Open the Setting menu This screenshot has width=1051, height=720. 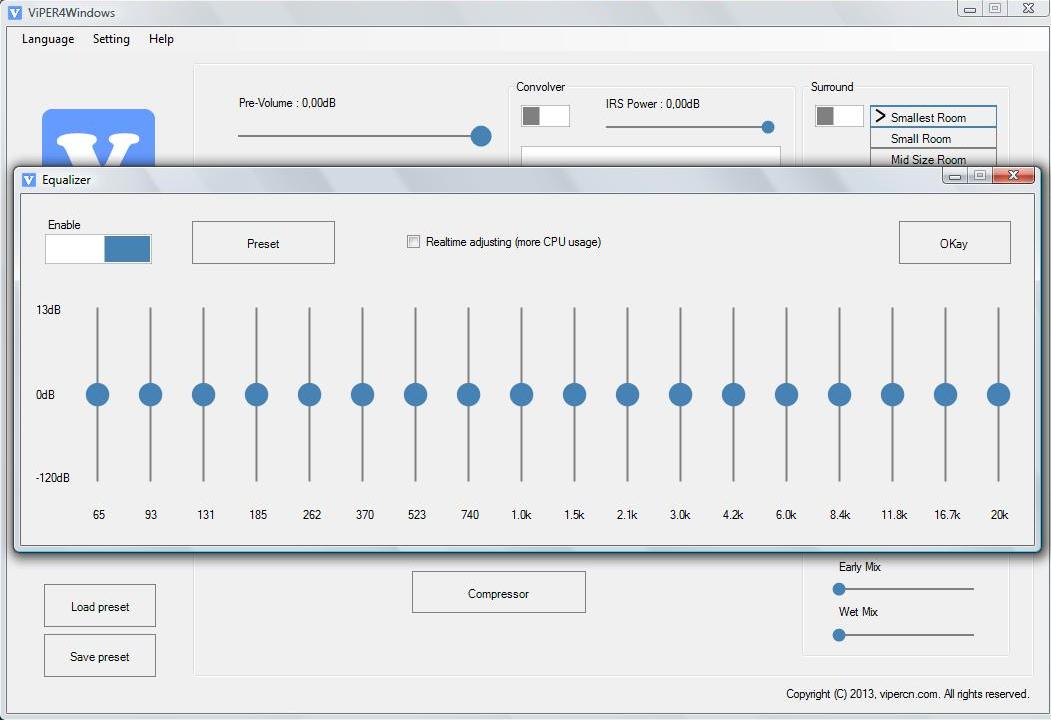pyautogui.click(x=111, y=39)
